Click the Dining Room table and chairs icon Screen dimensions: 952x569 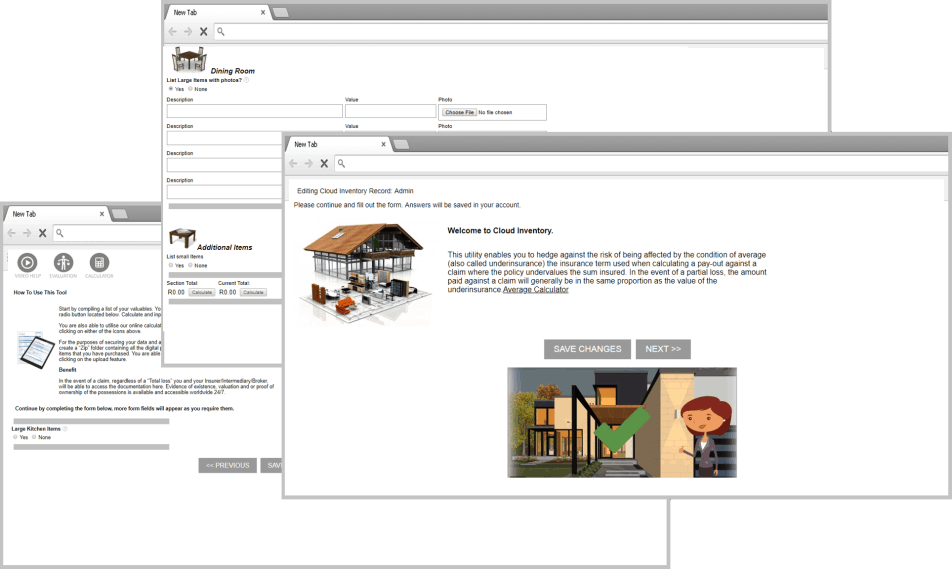point(189,60)
